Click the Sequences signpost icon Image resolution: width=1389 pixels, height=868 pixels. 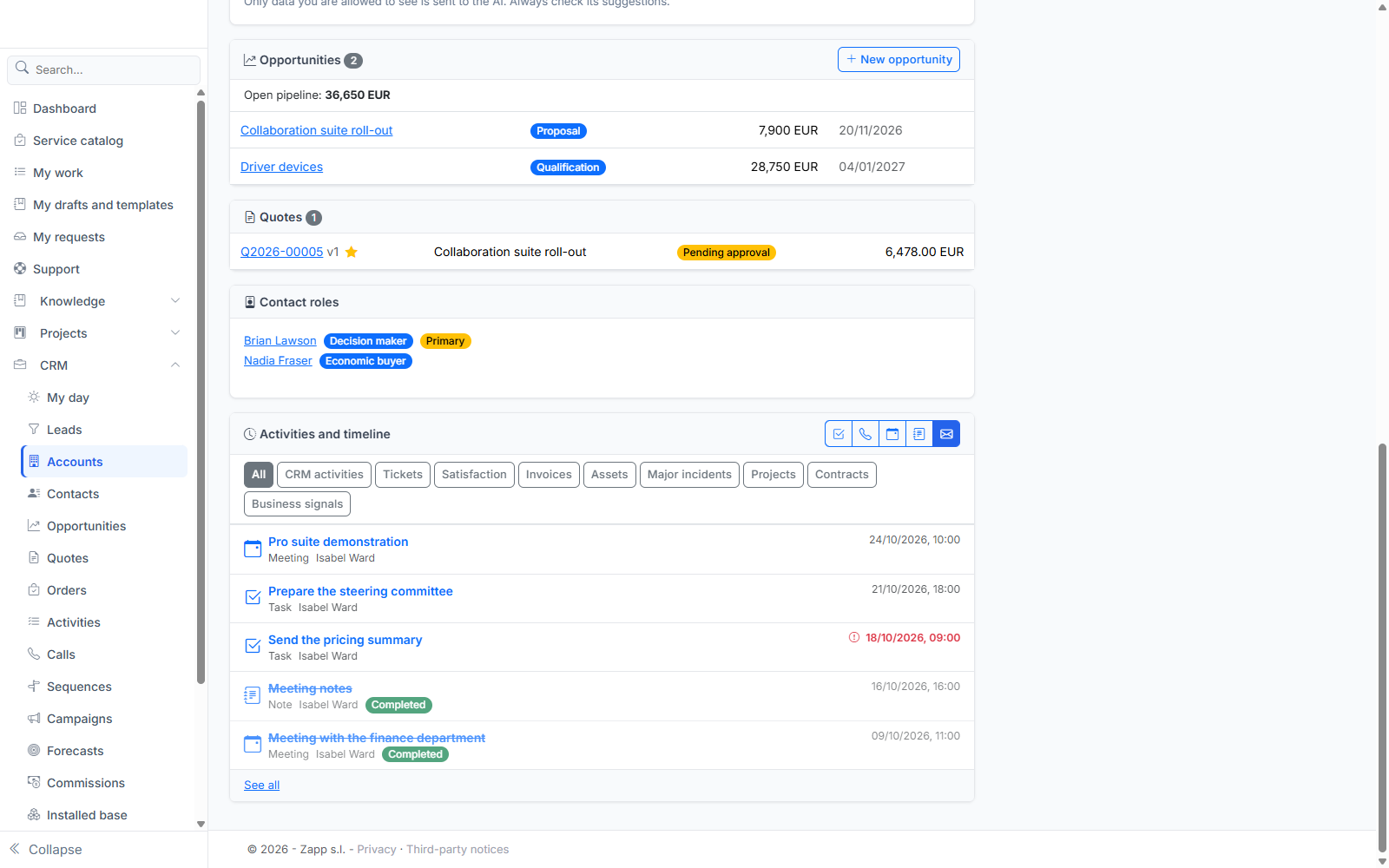click(34, 686)
